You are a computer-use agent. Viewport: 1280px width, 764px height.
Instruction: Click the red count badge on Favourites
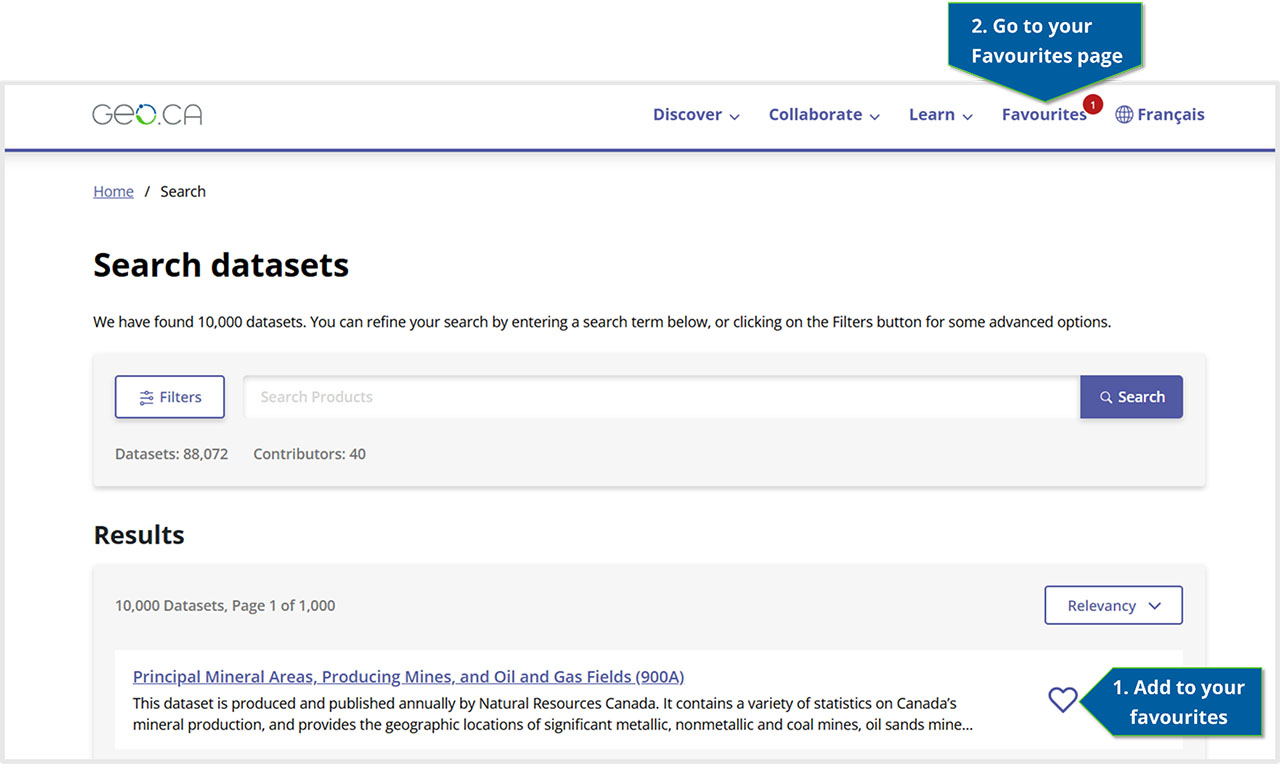[x=1092, y=103]
